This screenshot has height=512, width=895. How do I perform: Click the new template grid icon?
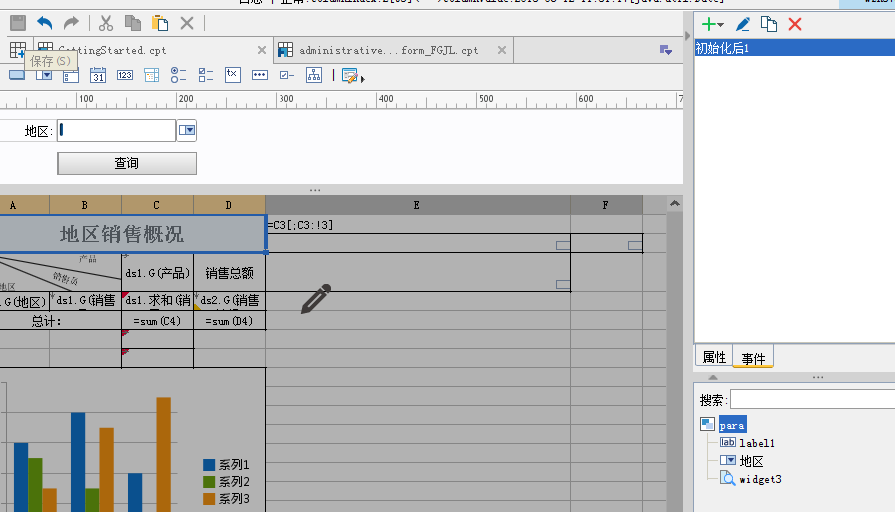18,50
